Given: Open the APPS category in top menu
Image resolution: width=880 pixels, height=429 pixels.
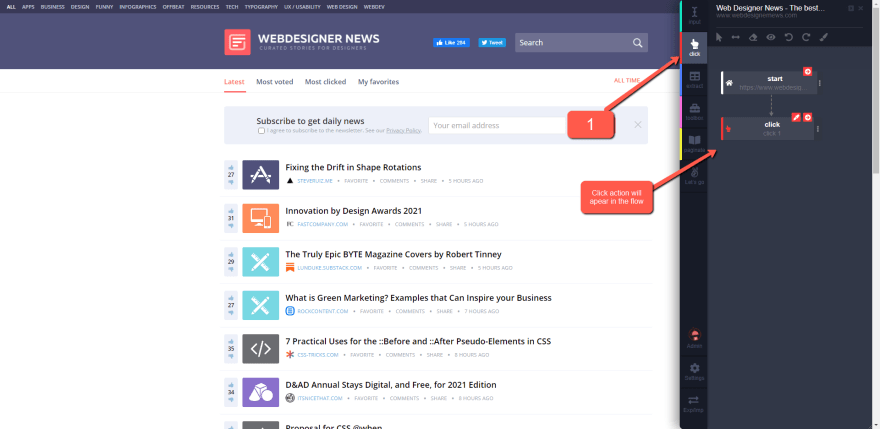Looking at the screenshot, I should pyautogui.click(x=28, y=7).
